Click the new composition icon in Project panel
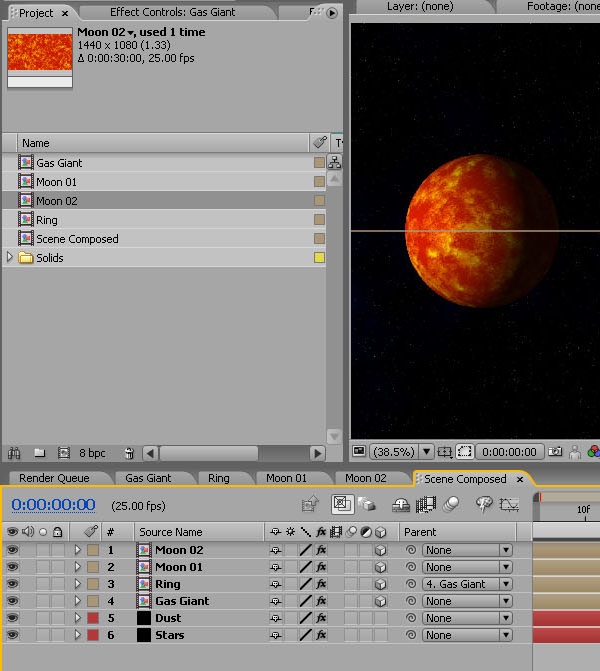 tap(64, 453)
